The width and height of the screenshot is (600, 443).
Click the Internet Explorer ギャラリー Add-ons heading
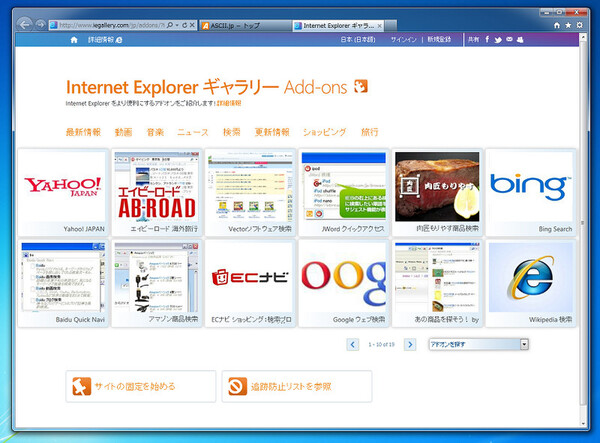[x=207, y=87]
